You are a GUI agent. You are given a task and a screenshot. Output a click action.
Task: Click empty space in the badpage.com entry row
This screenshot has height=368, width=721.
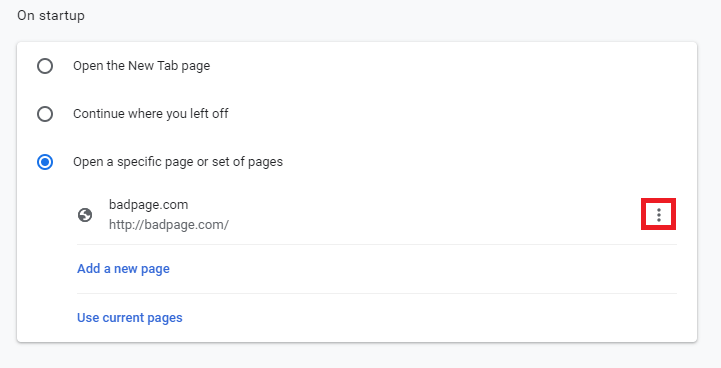[414, 215]
